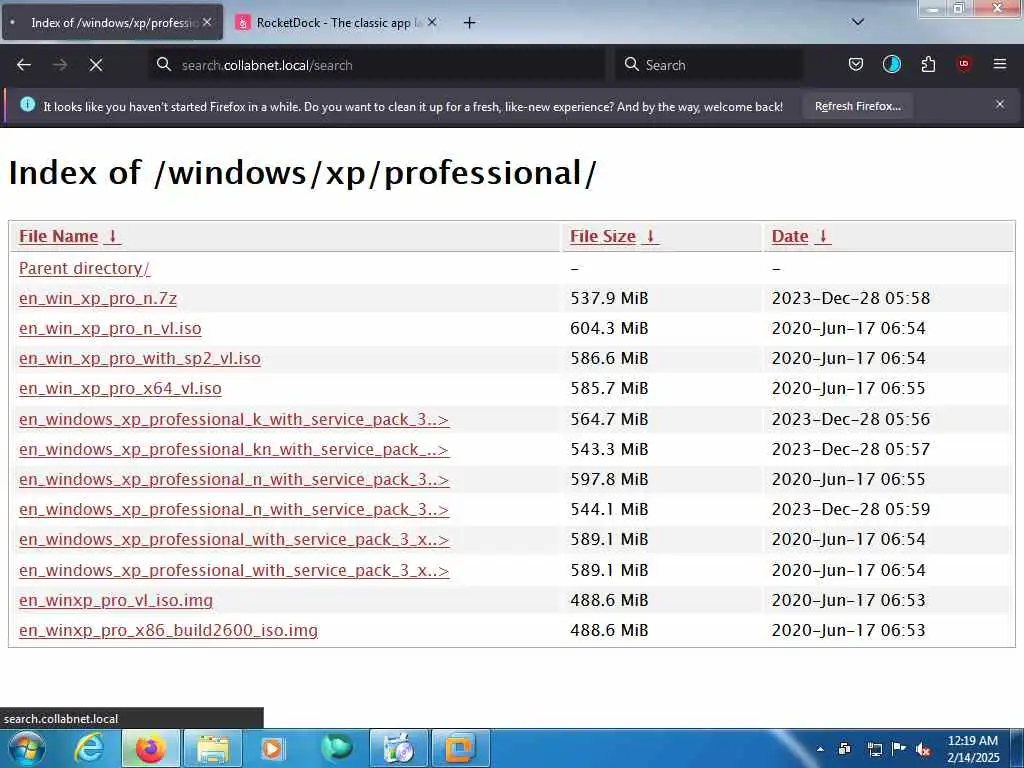
Task: Open the orange VM taskbar app icon
Action: (x=460, y=748)
